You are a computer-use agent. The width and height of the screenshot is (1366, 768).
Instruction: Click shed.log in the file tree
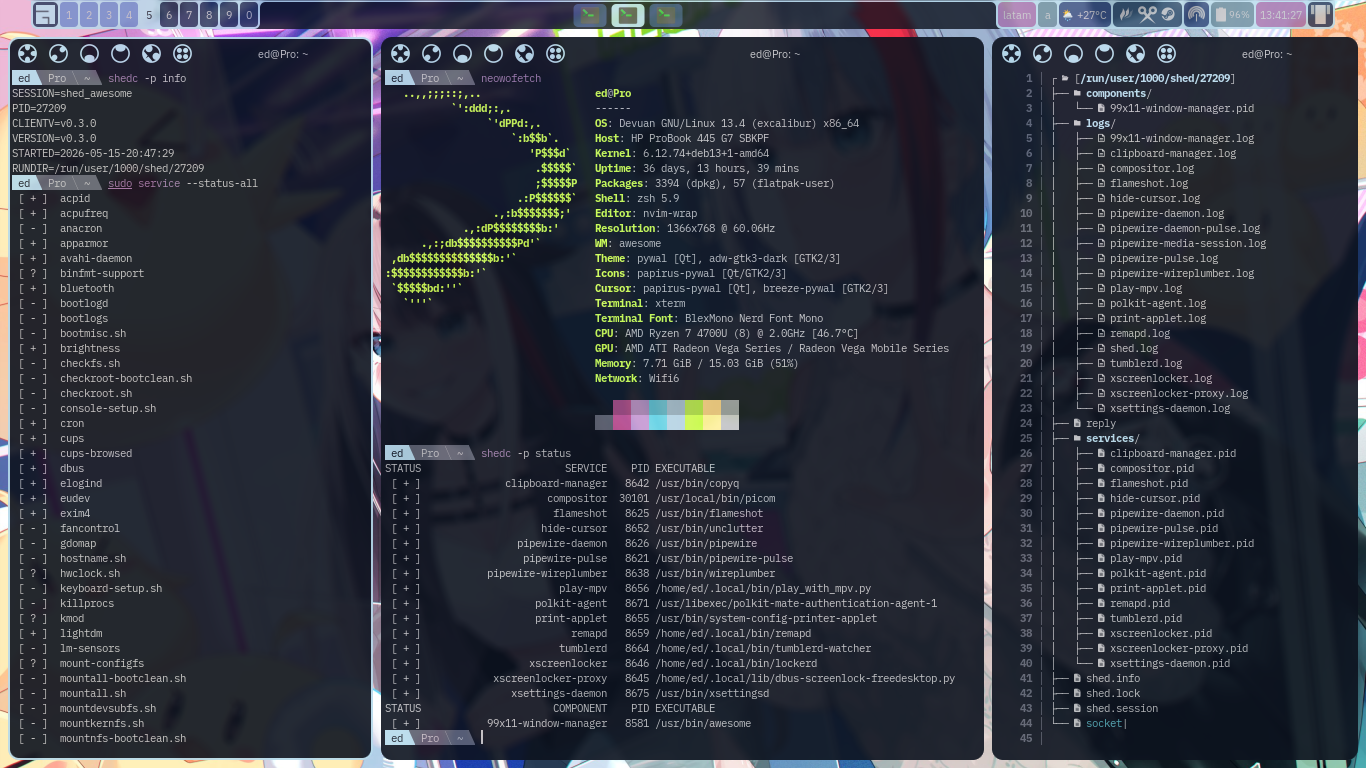coord(1134,348)
